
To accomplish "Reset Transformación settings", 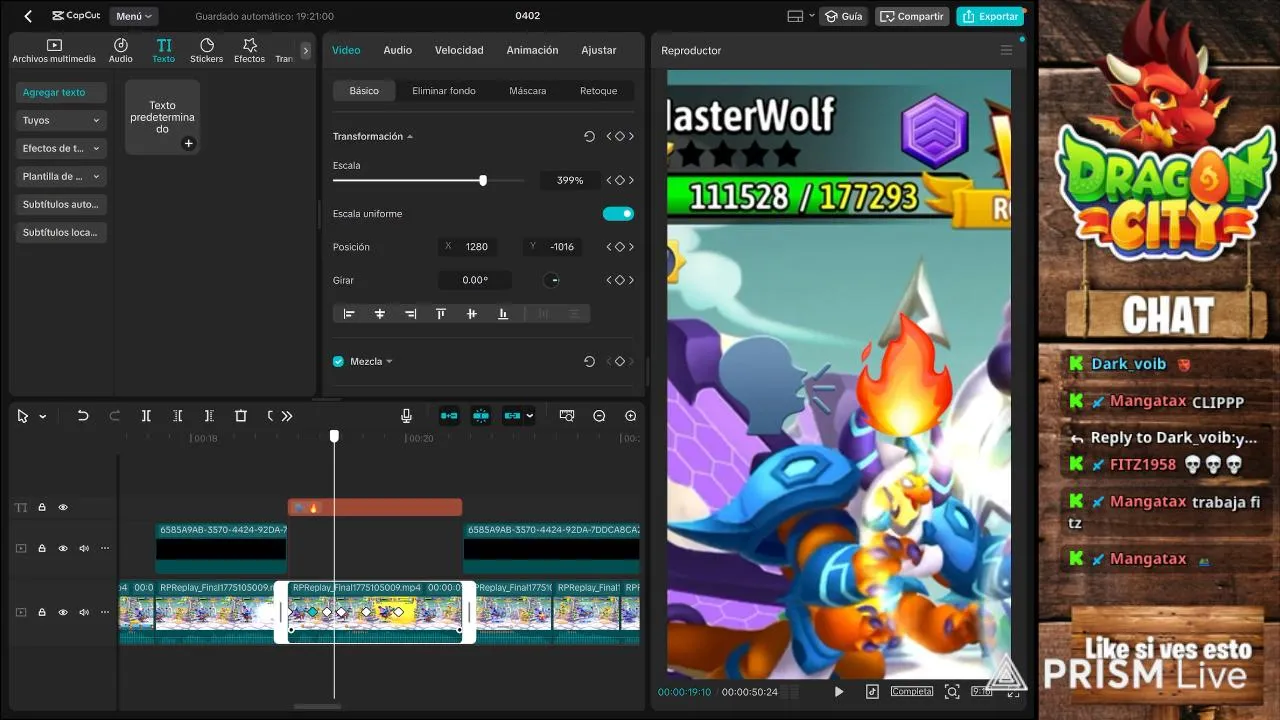I will point(589,136).
